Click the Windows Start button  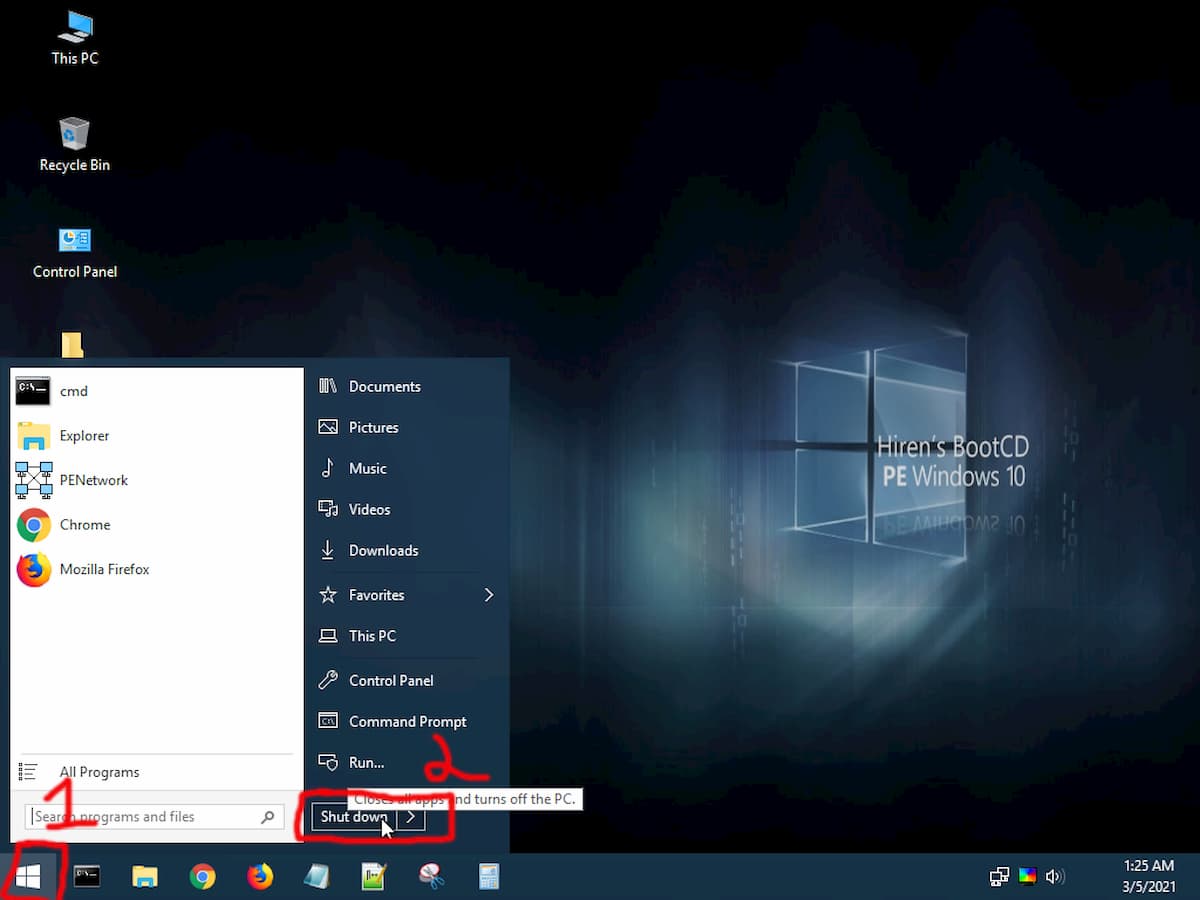28,877
